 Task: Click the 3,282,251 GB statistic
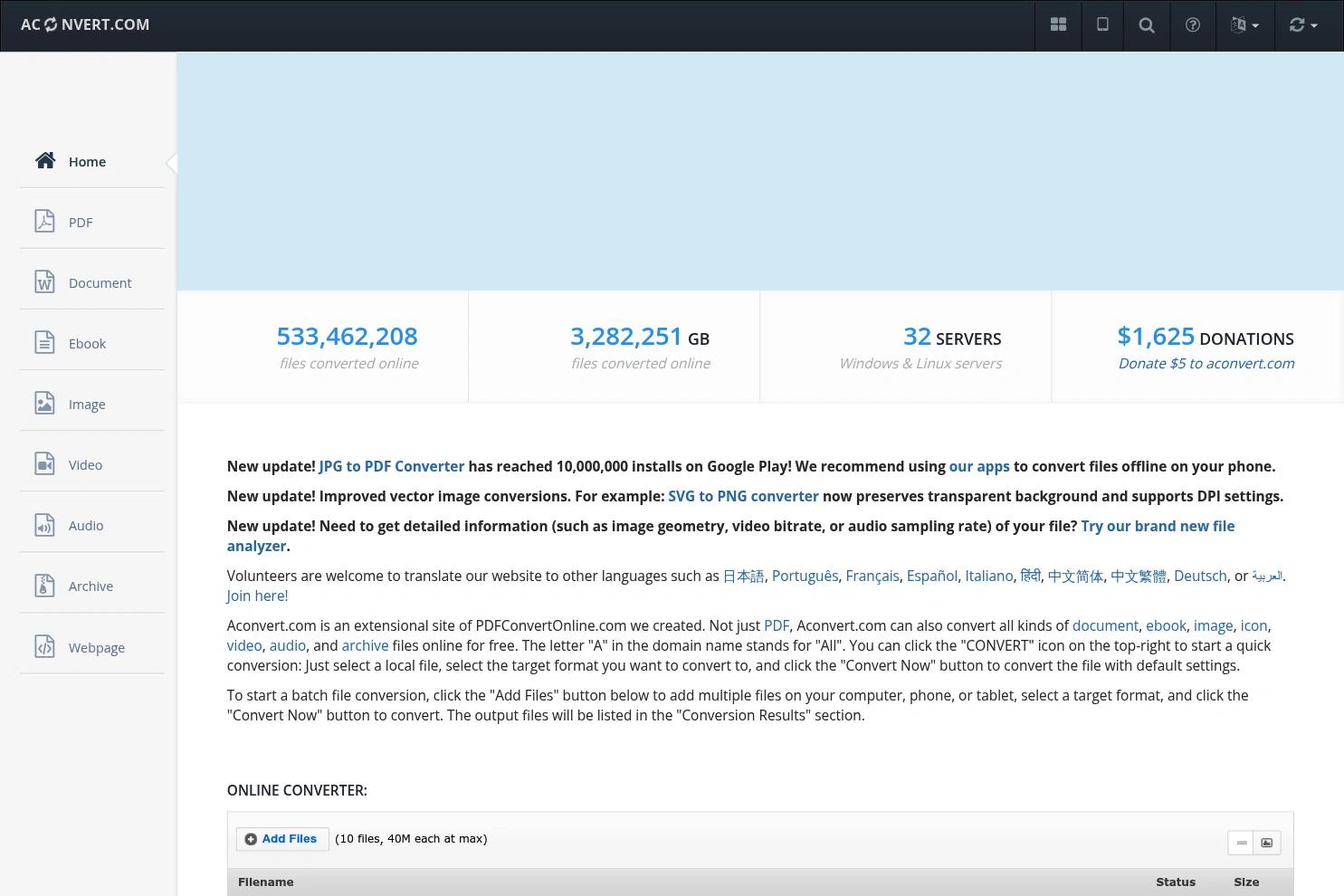tap(640, 337)
